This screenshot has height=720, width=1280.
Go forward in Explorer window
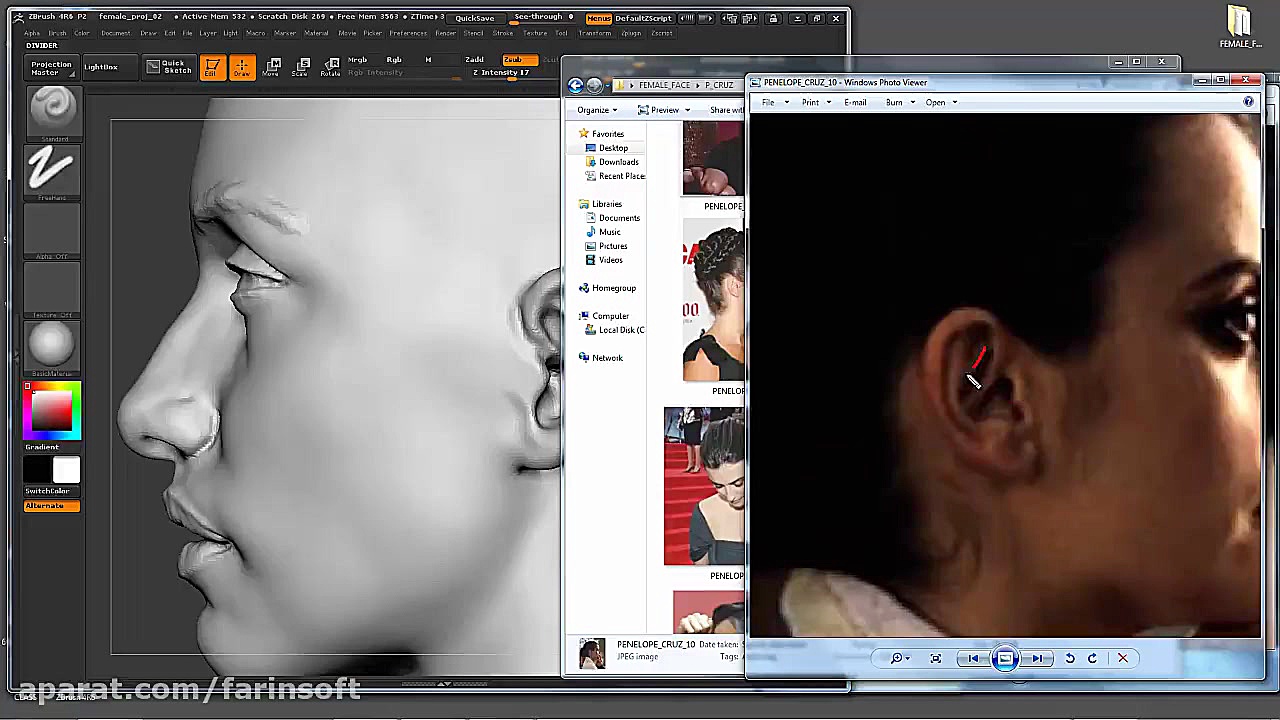click(595, 85)
